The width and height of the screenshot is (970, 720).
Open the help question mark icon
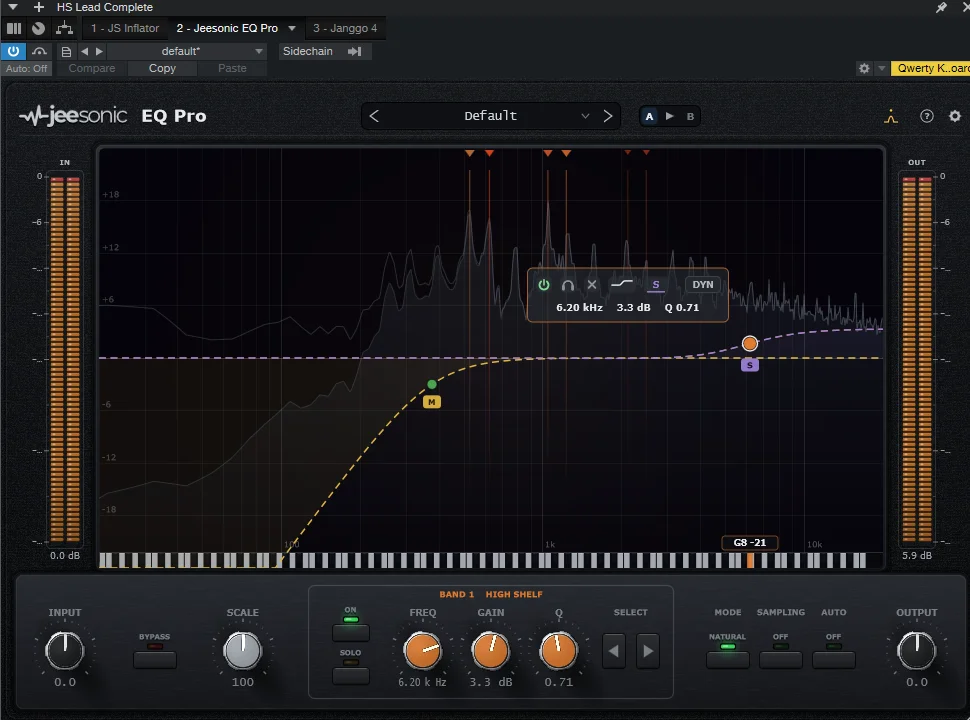pyautogui.click(x=927, y=116)
